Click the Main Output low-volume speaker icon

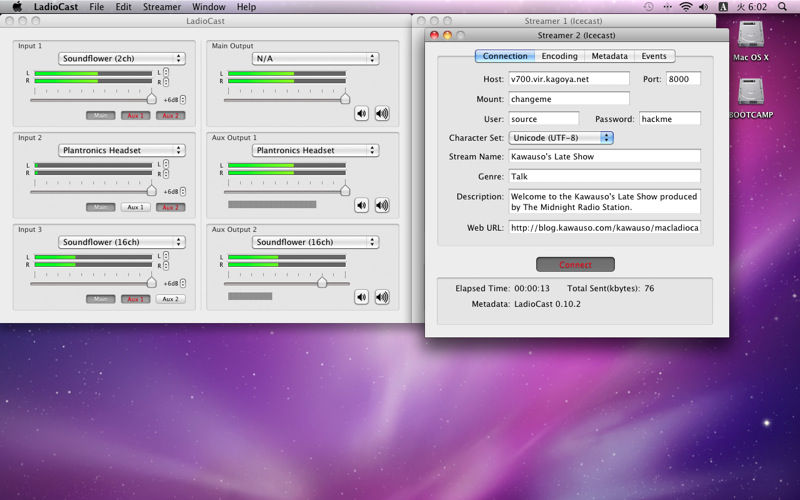click(x=361, y=113)
